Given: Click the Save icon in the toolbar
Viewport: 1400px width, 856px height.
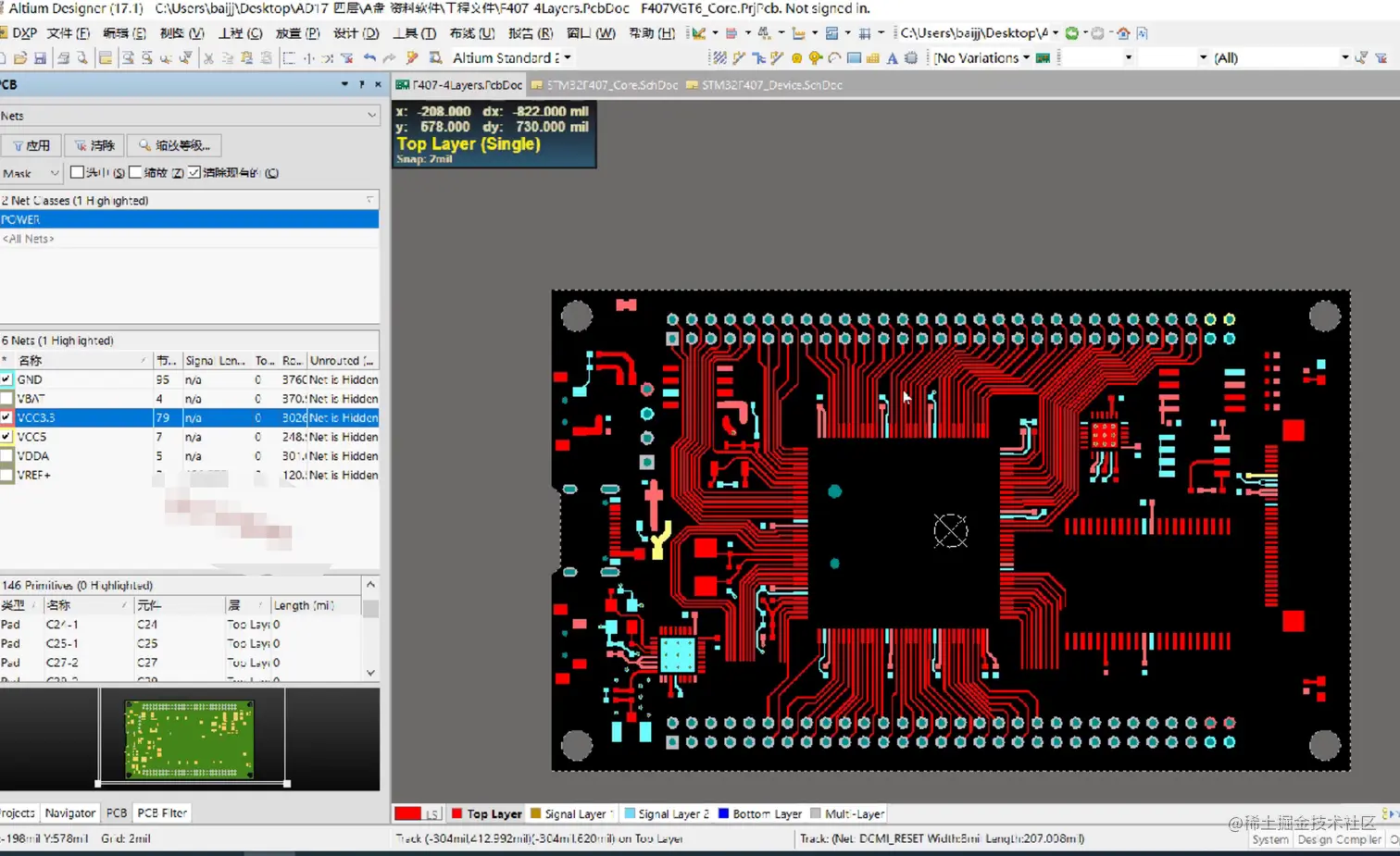Looking at the screenshot, I should 40,57.
